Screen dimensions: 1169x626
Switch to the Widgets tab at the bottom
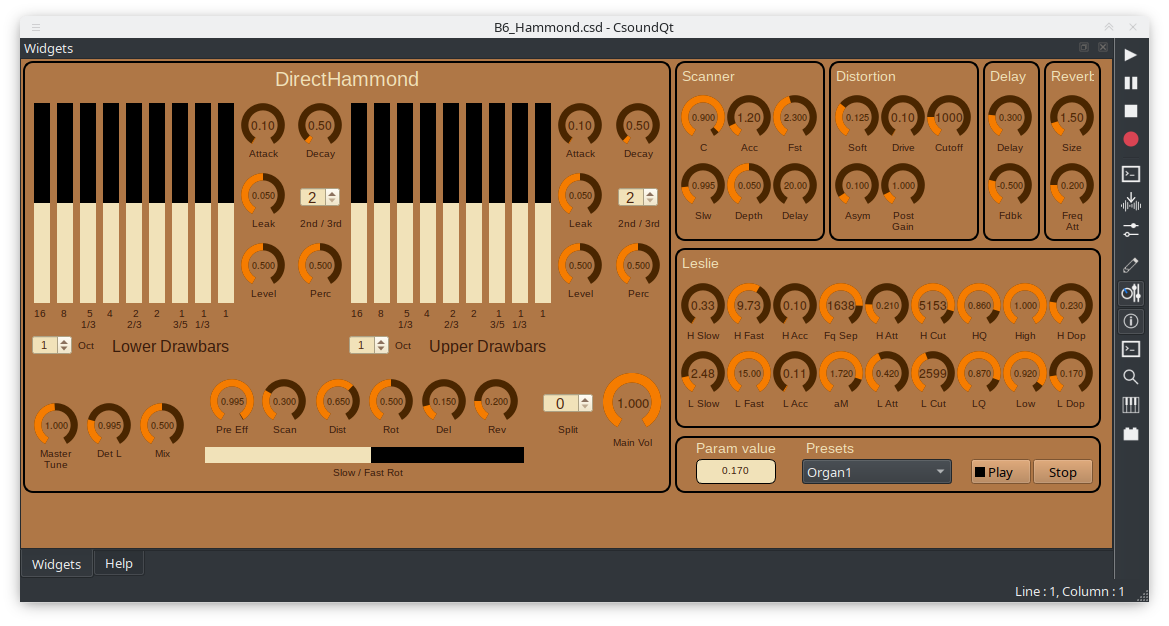tap(57, 564)
